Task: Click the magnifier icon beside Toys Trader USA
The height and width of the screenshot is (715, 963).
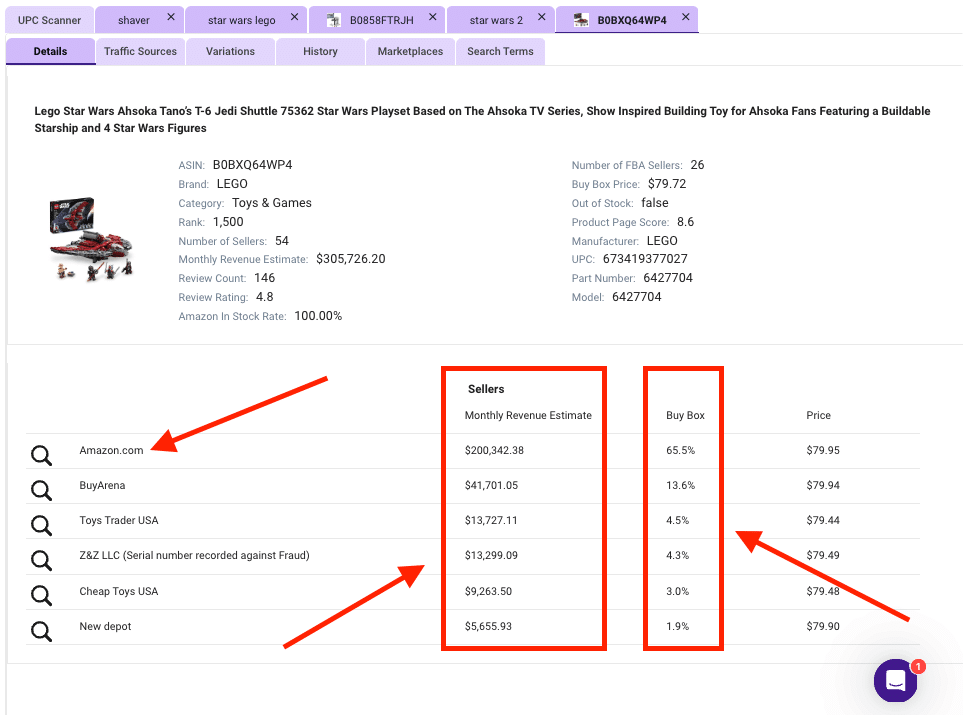Action: [x=41, y=525]
